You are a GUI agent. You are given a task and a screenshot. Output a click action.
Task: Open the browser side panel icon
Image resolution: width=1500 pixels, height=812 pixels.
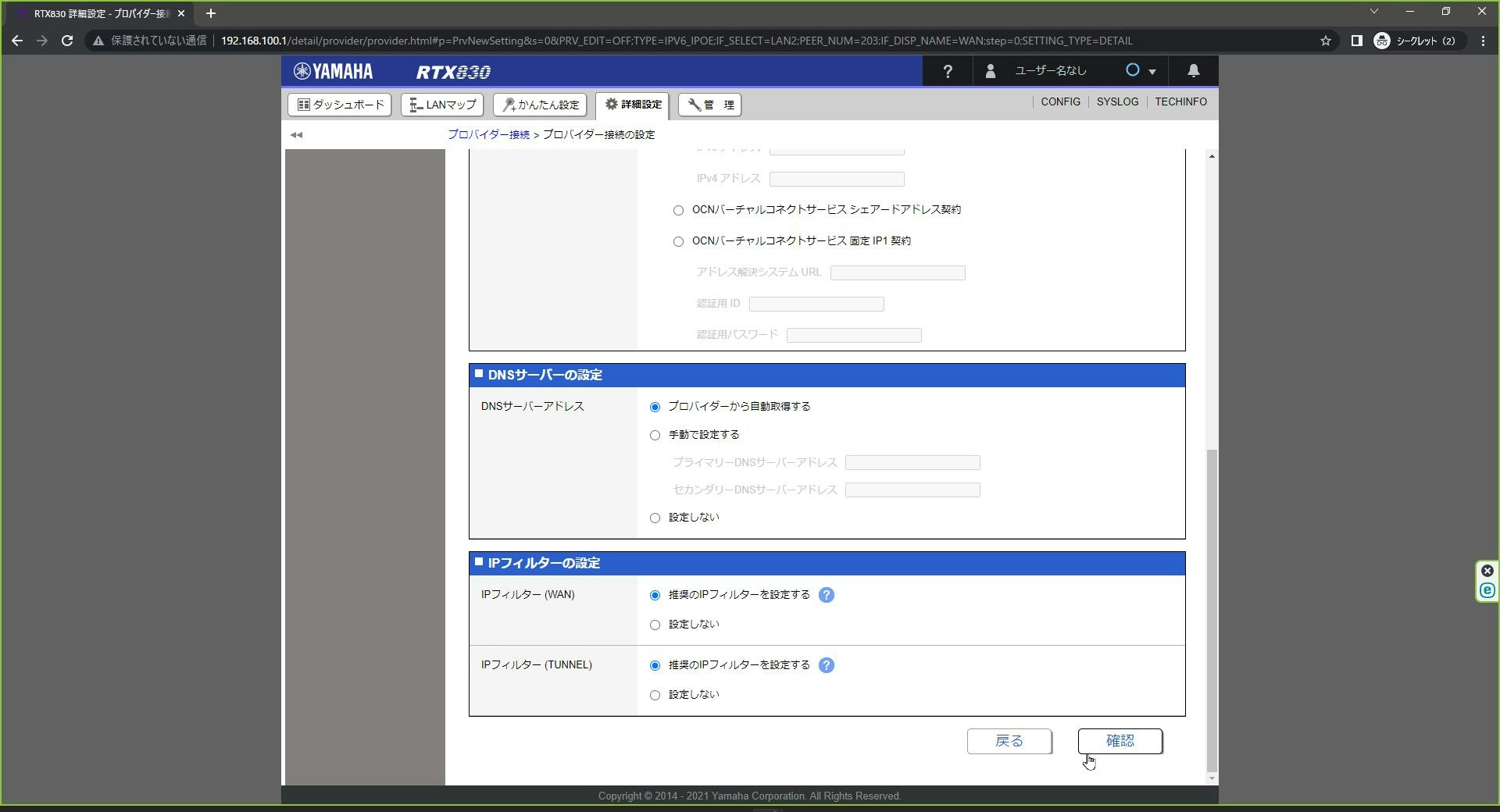1356,41
